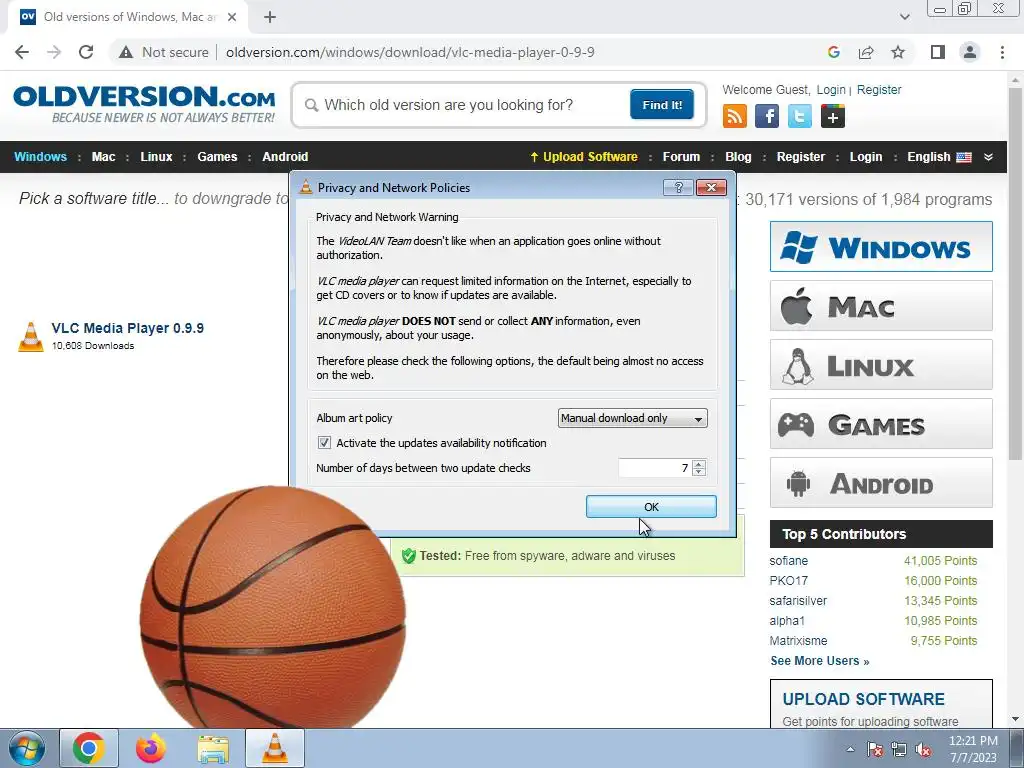The height and width of the screenshot is (768, 1024).
Task: Select the Games nav menu item
Action: click(x=217, y=157)
